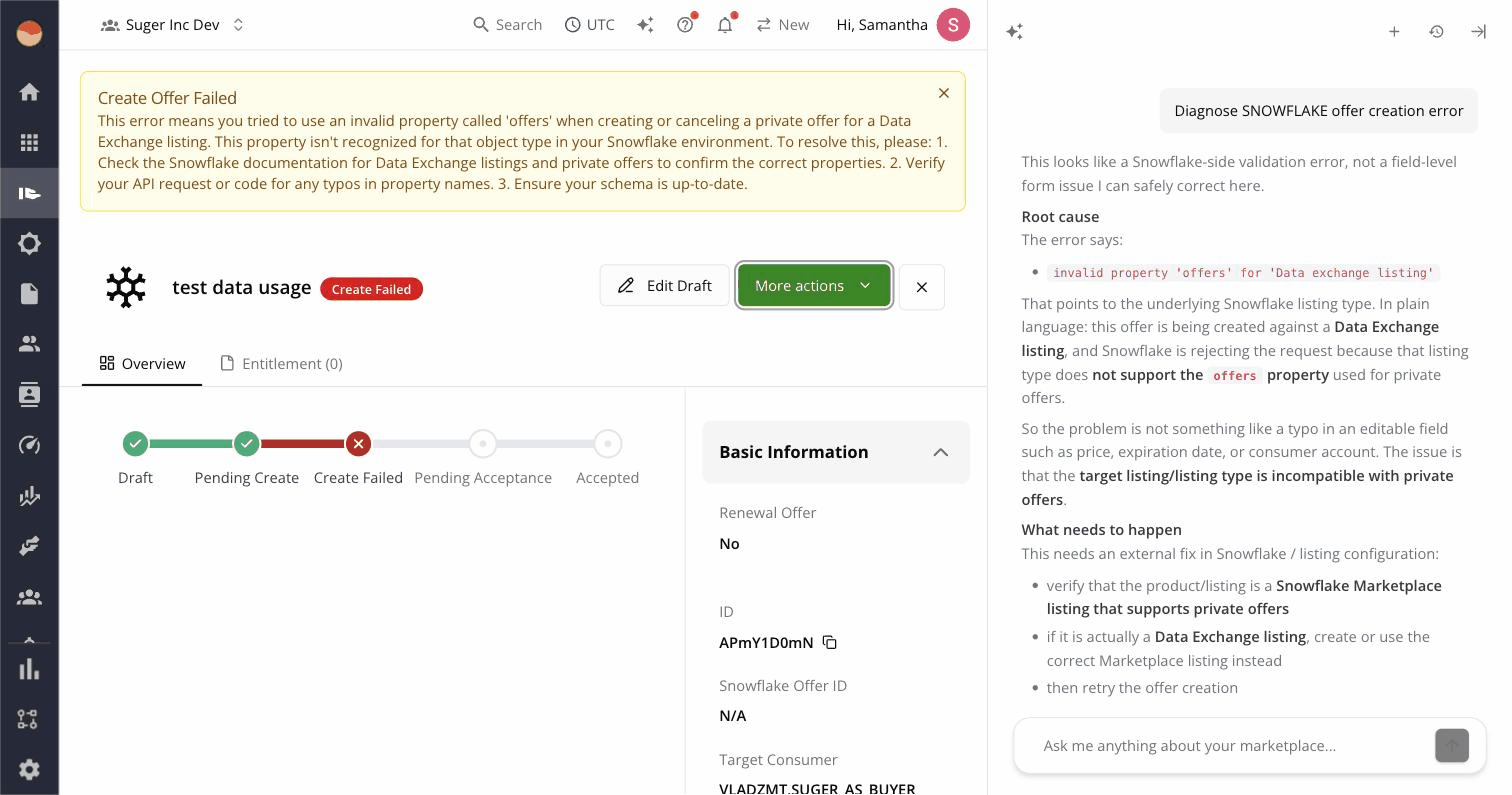The height and width of the screenshot is (795, 1512).
Task: Click the invalid property 'offers' code snippet
Action: (x=1243, y=272)
